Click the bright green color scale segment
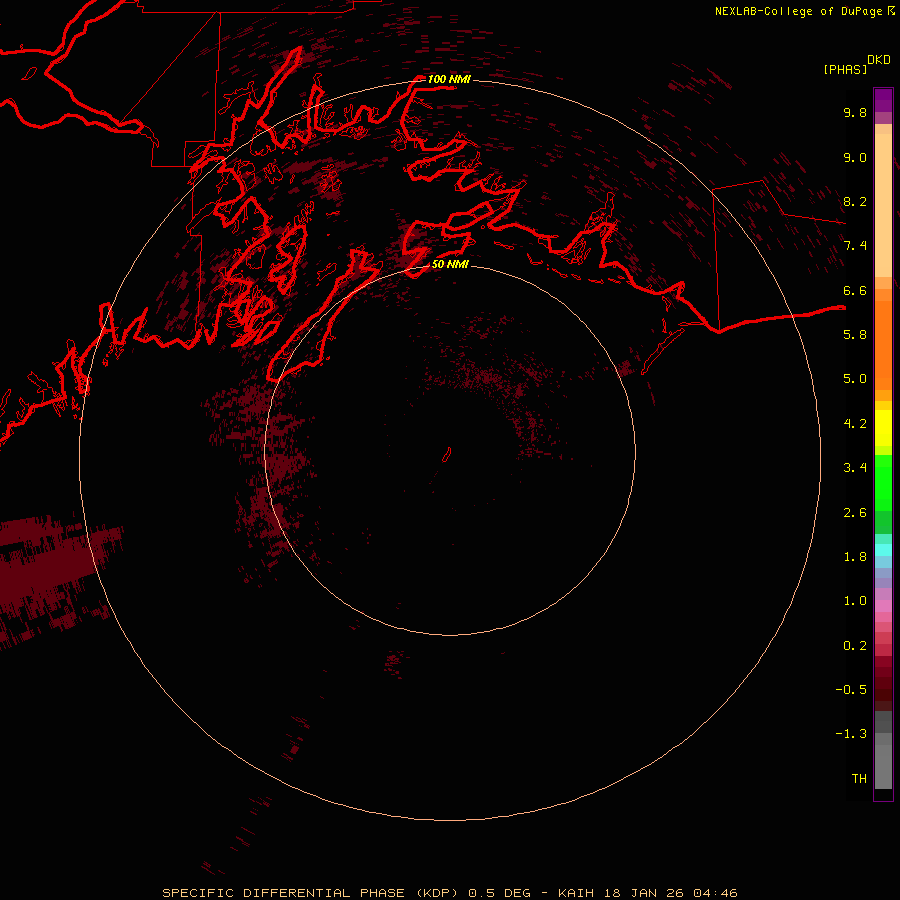The image size is (900, 900). coord(883,482)
